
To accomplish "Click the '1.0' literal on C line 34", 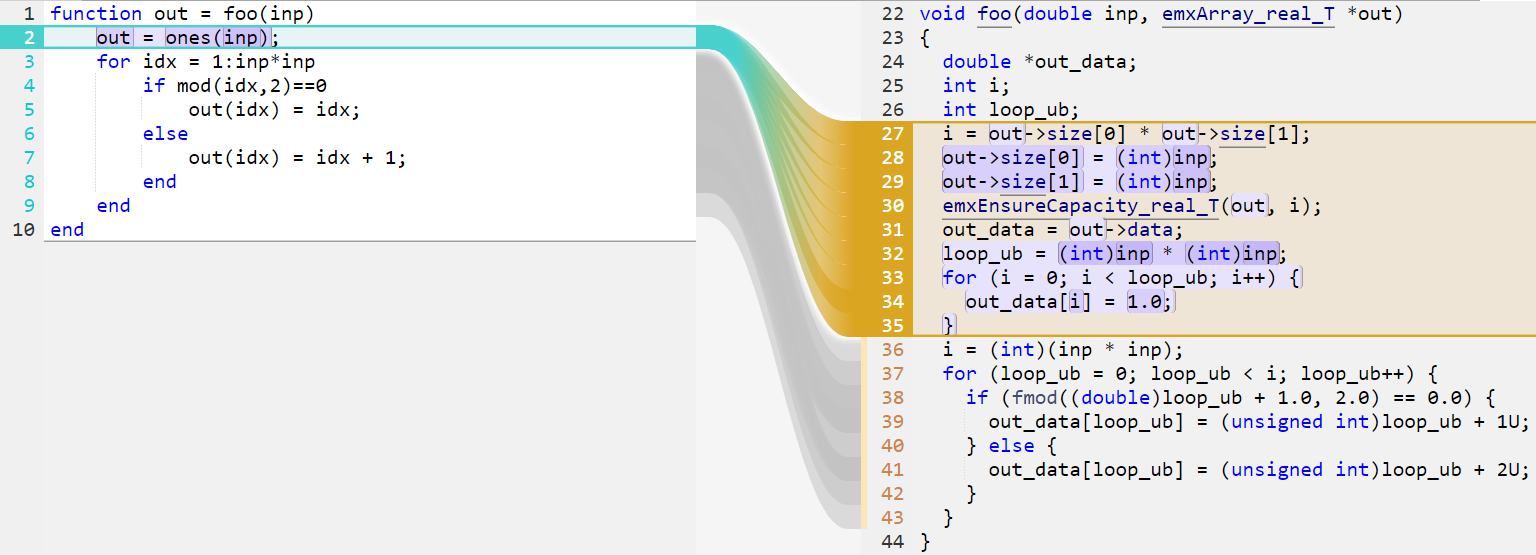I will pyautogui.click(x=1144, y=302).
